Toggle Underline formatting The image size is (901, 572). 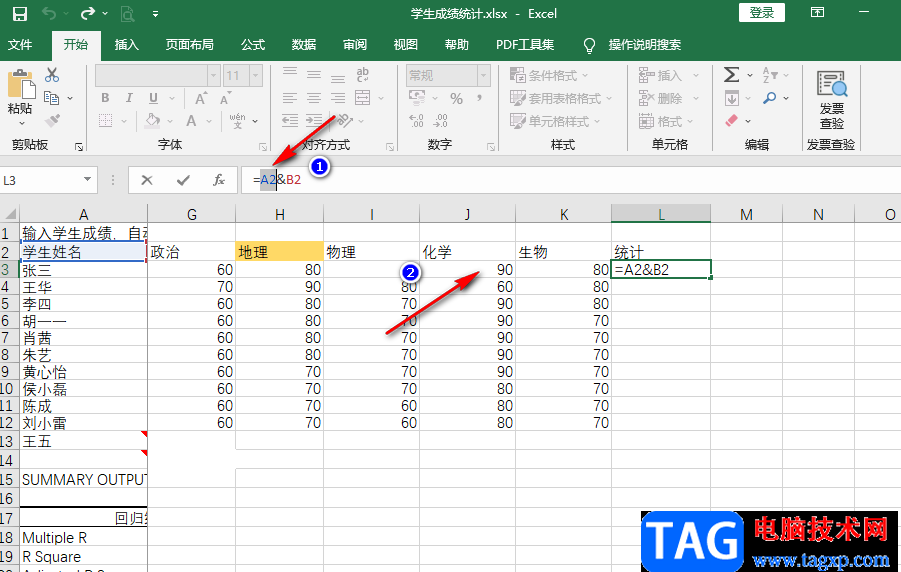(x=153, y=98)
